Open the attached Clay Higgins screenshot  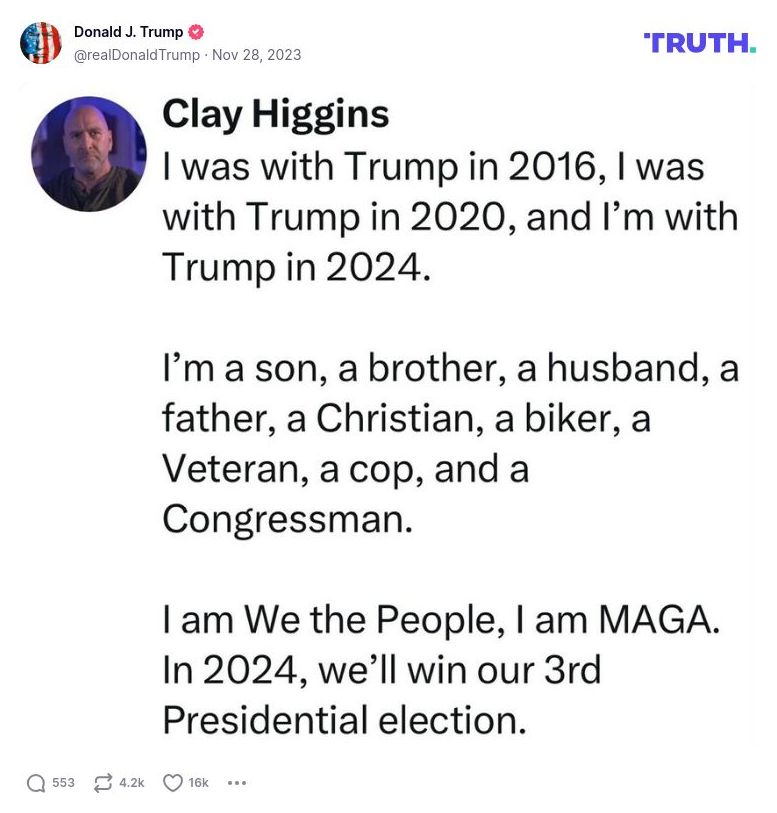pos(390,420)
